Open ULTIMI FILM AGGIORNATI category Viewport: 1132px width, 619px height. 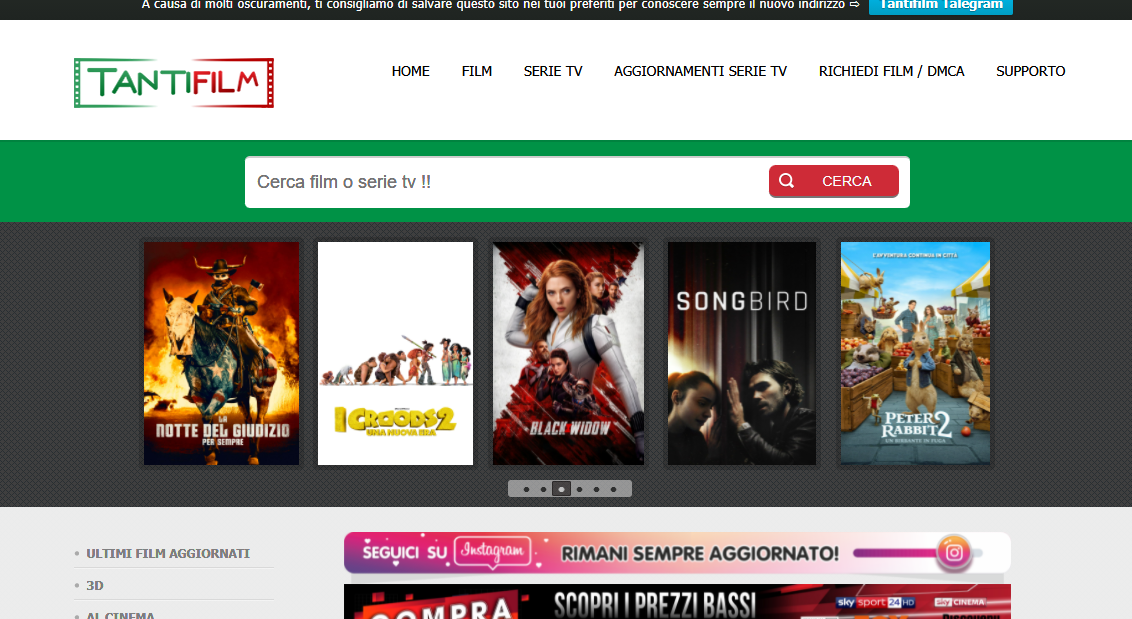(168, 554)
